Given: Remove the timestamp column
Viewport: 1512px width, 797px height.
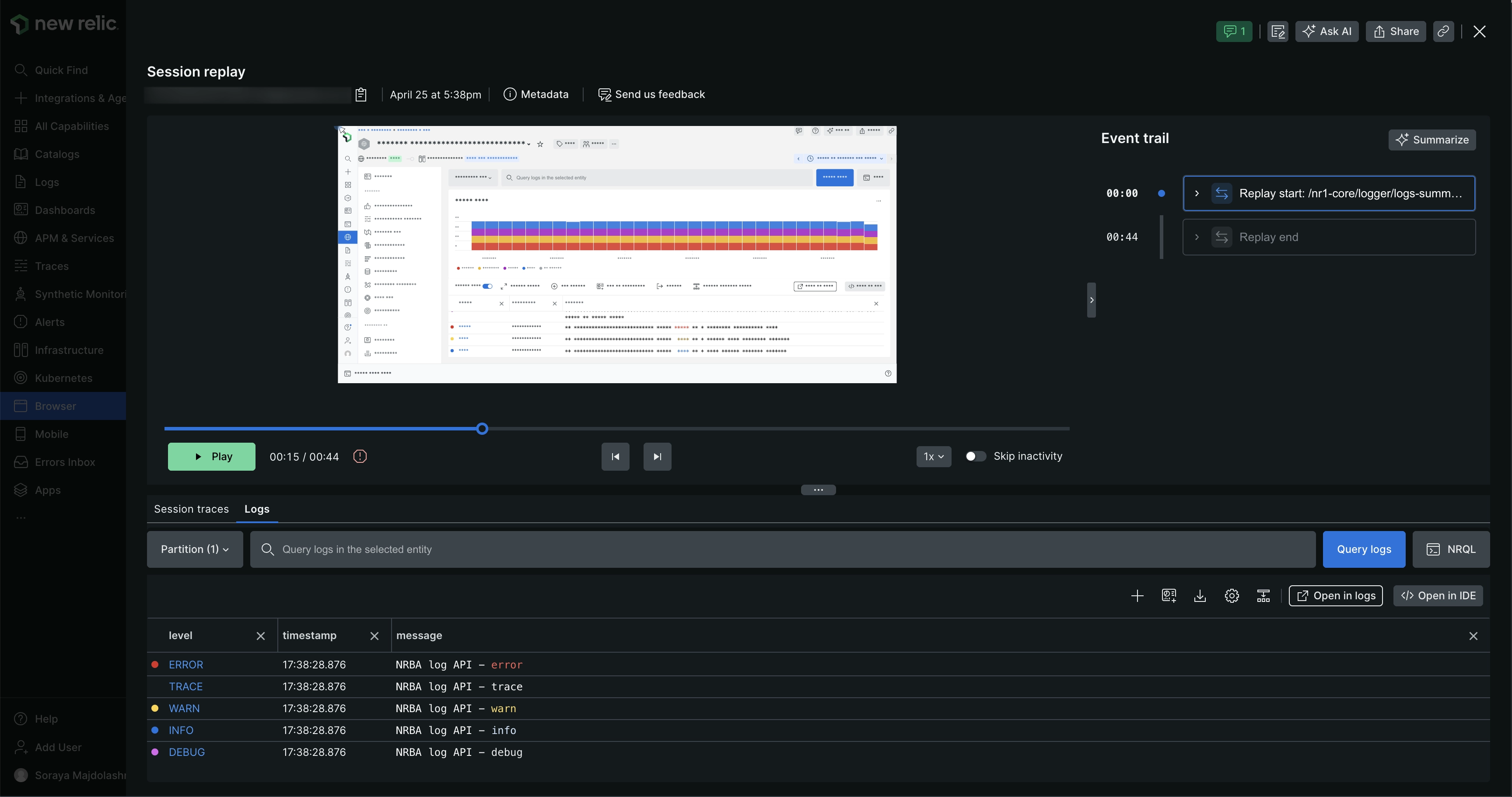Looking at the screenshot, I should (x=374, y=636).
